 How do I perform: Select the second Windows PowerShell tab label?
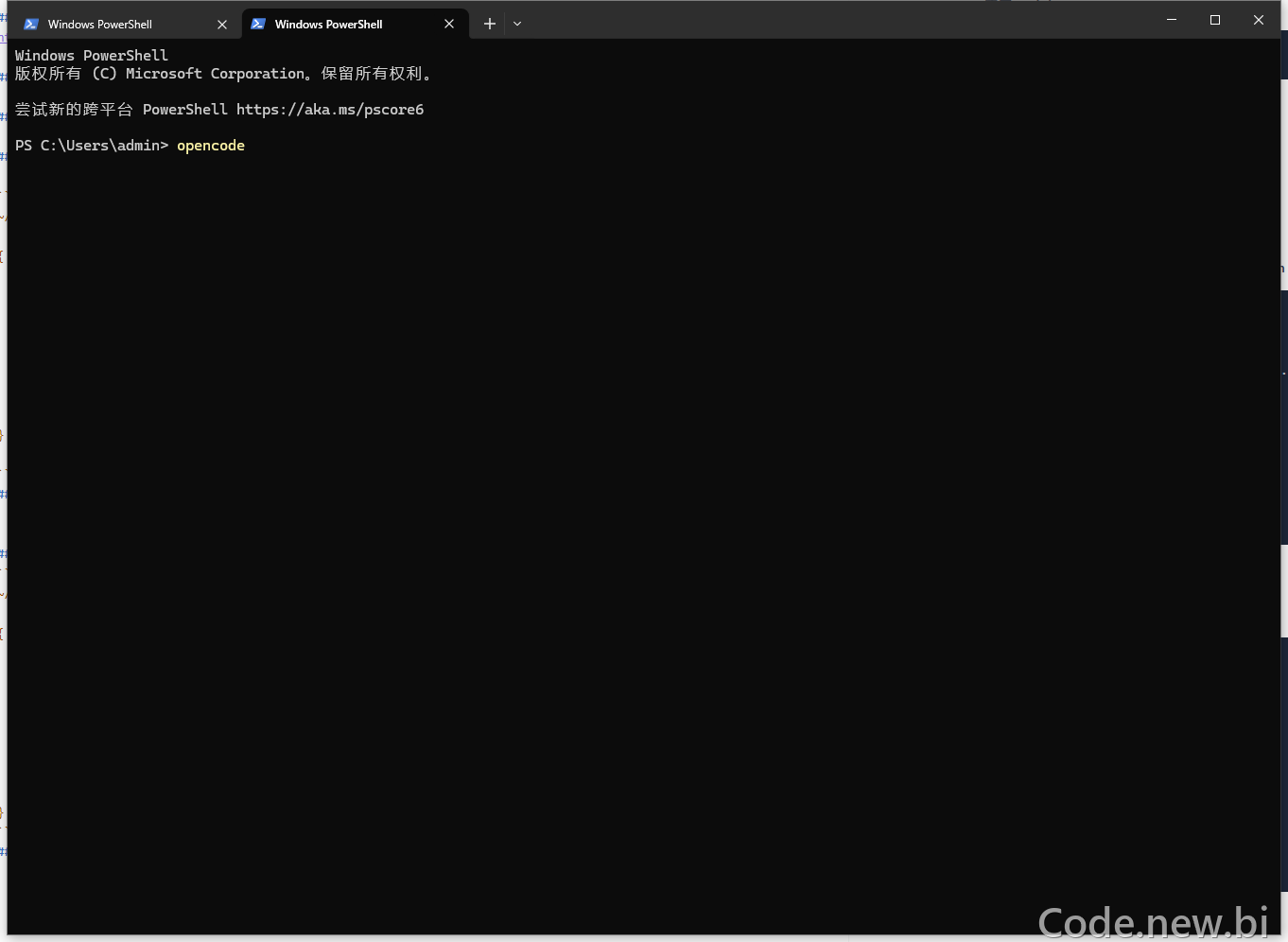coord(329,25)
